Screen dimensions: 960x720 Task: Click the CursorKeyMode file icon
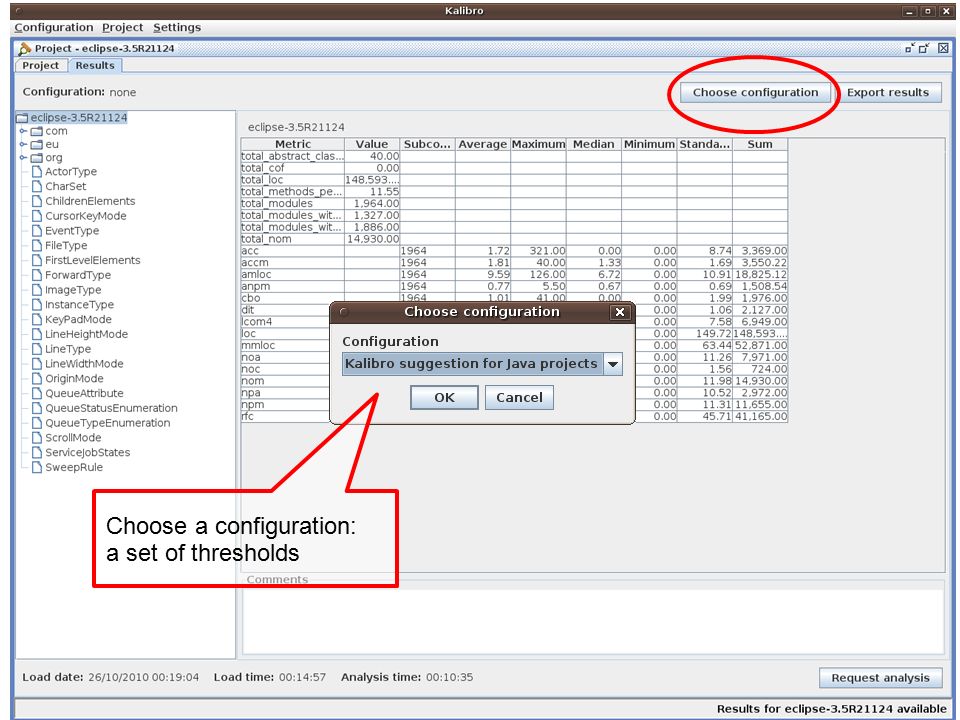(37, 216)
